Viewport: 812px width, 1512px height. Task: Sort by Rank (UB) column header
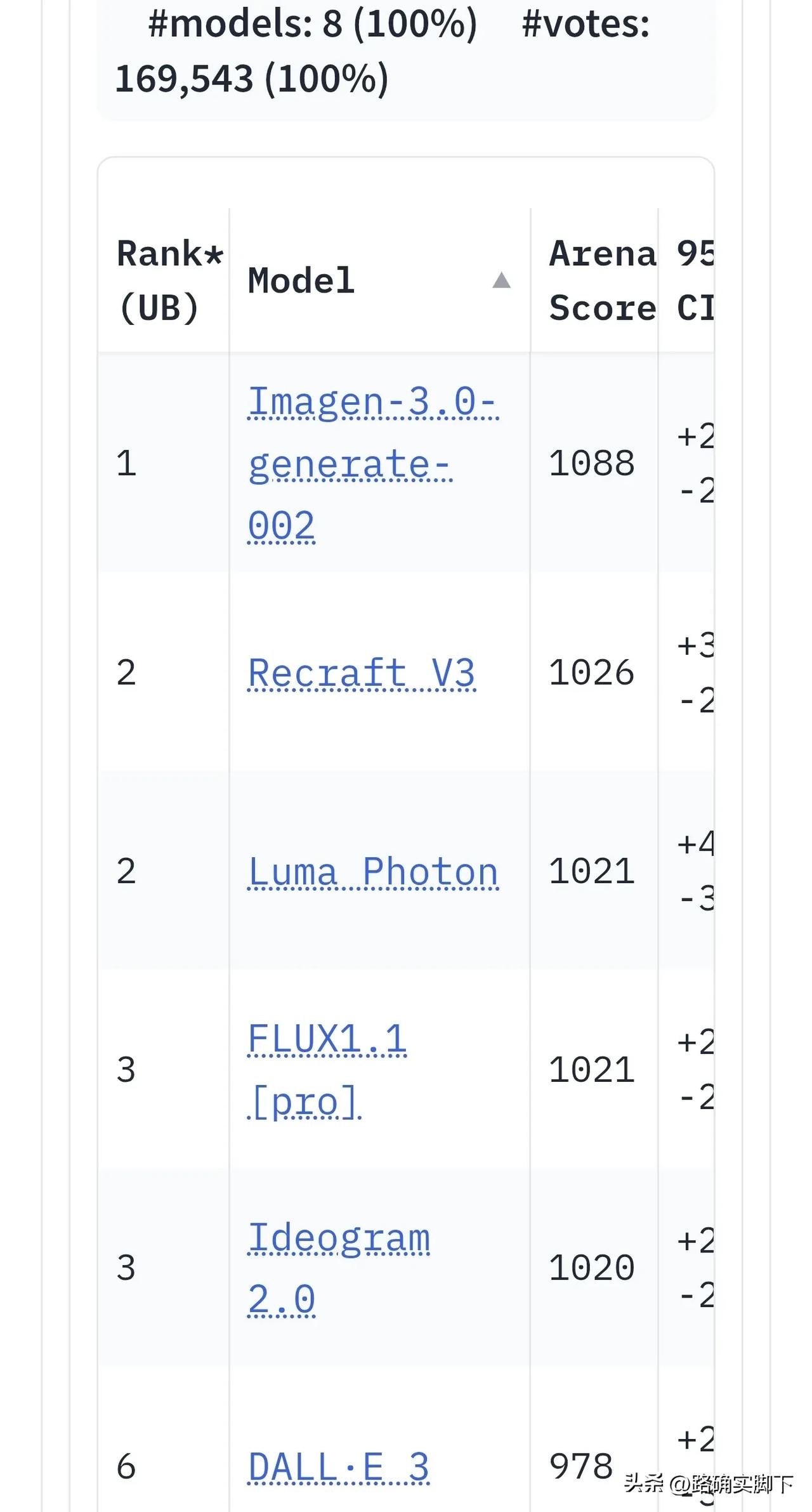169,280
